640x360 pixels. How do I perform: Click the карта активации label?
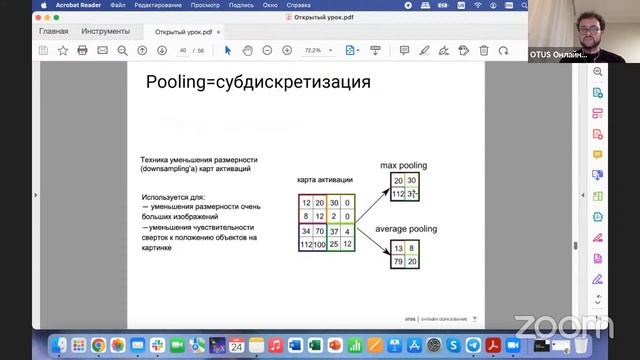click(x=325, y=180)
